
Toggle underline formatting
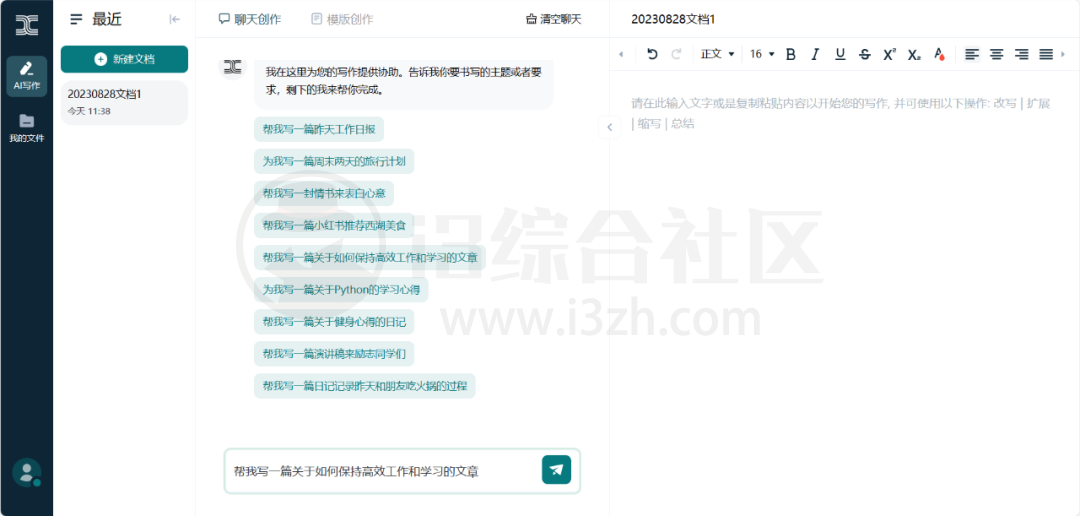coord(840,54)
